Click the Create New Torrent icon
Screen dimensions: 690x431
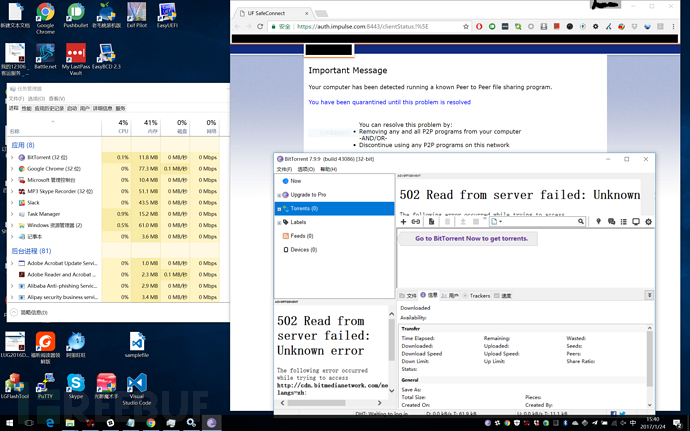click(431, 221)
